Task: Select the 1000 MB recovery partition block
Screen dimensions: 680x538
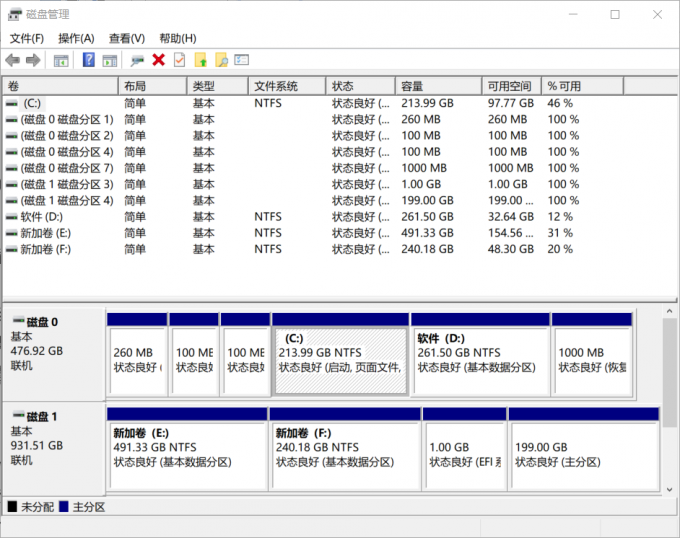Action: [x=592, y=355]
